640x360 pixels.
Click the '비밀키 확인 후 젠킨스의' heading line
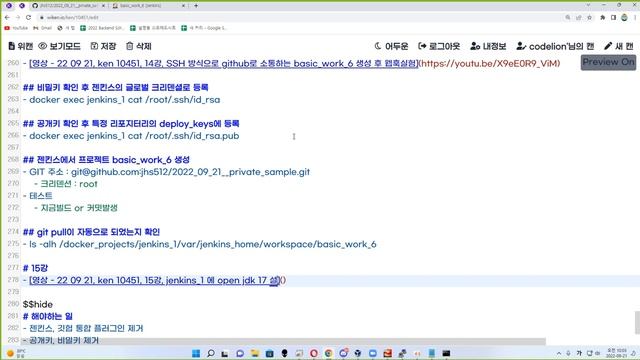tap(116, 87)
